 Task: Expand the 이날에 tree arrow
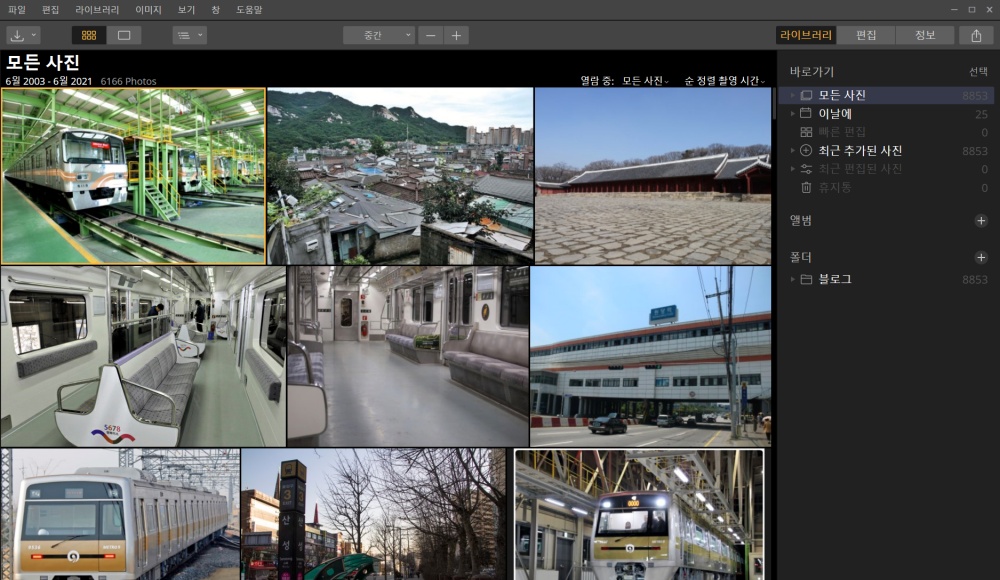coord(793,114)
